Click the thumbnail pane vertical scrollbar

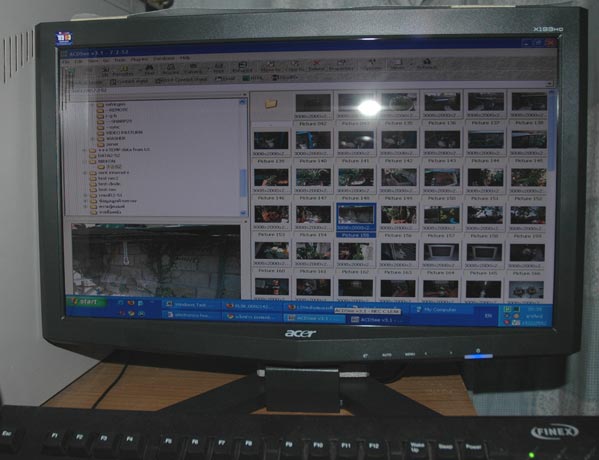pos(552,195)
